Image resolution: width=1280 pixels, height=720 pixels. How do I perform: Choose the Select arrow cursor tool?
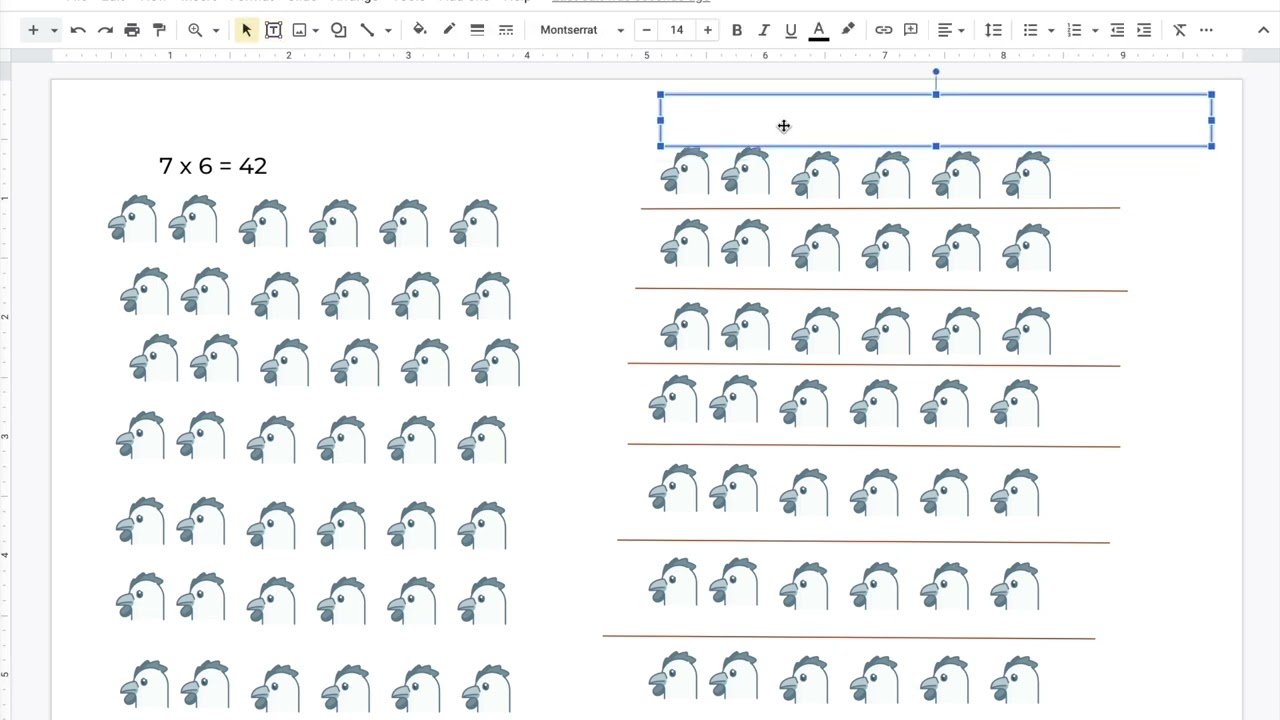point(246,30)
